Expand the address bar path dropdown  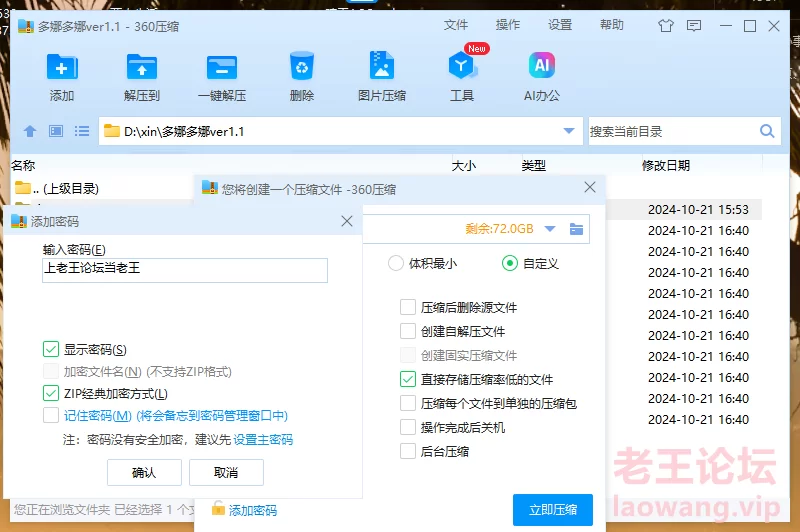click(x=569, y=131)
